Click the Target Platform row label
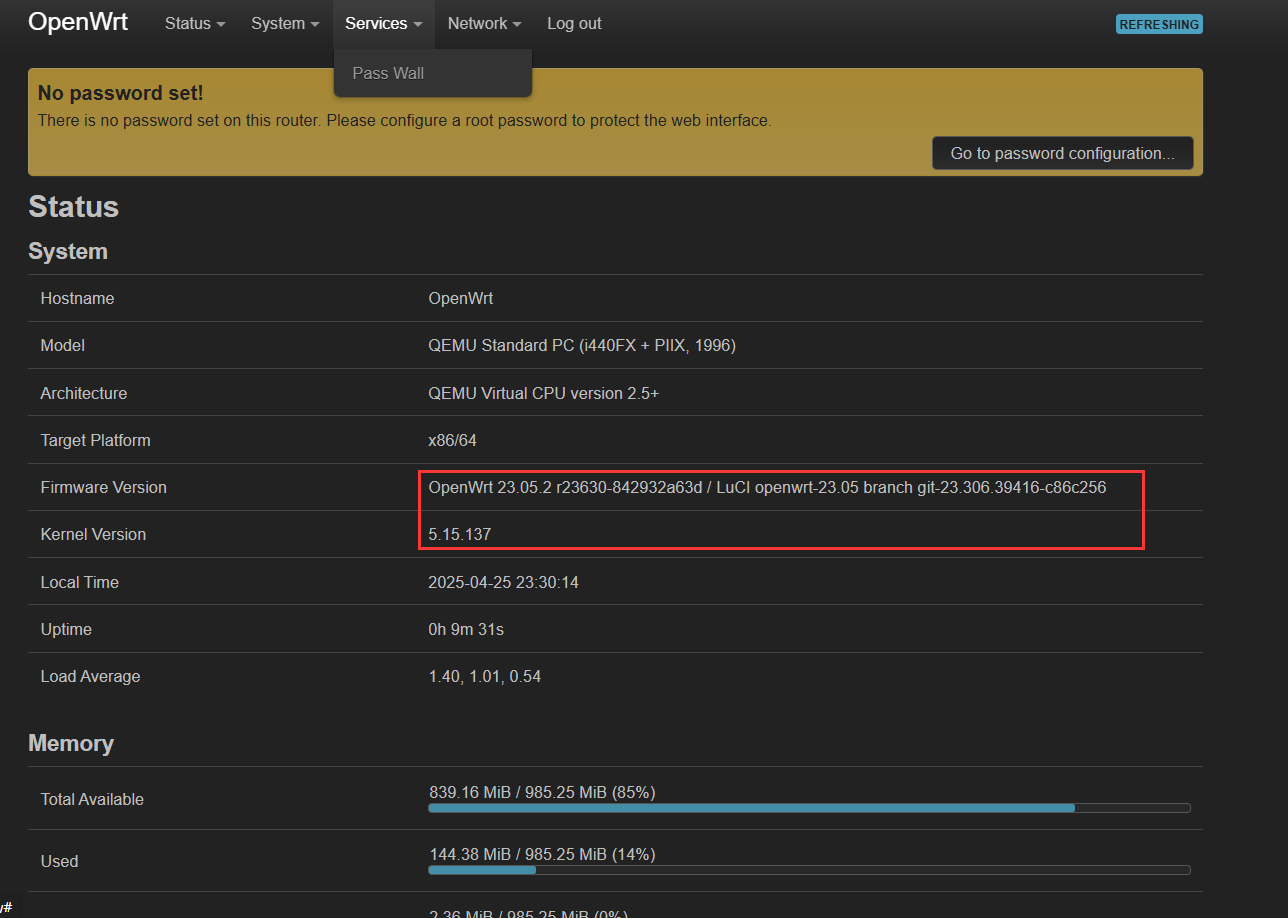Image resolution: width=1288 pixels, height=918 pixels. pos(95,440)
